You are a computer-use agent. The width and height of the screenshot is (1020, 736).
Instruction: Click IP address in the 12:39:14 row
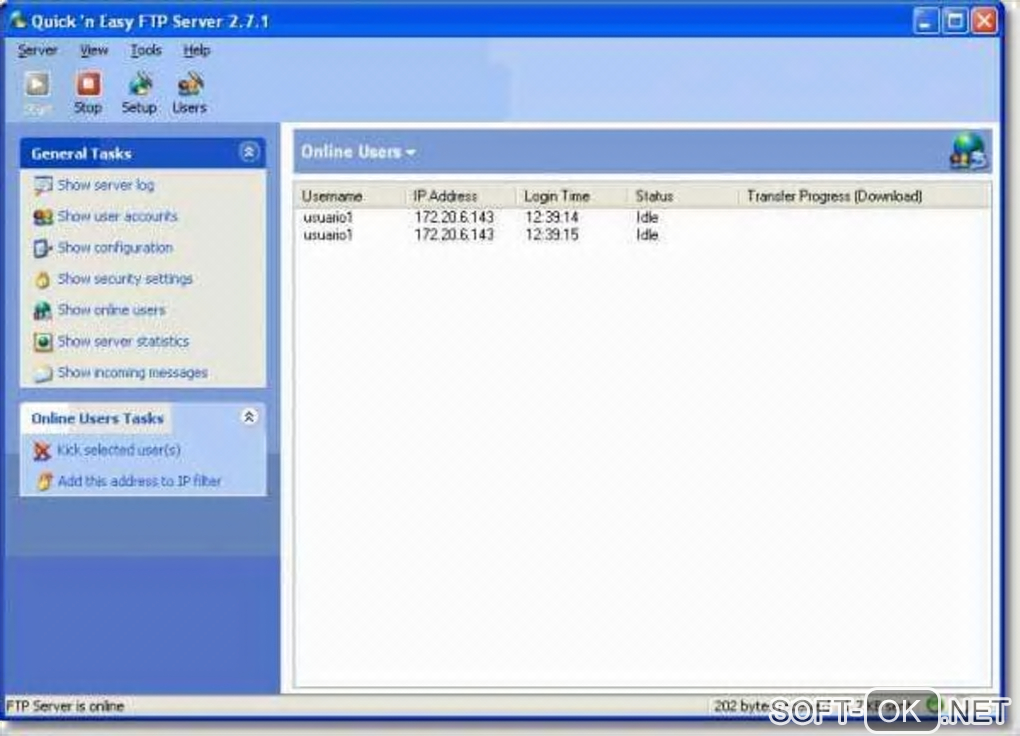[454, 217]
